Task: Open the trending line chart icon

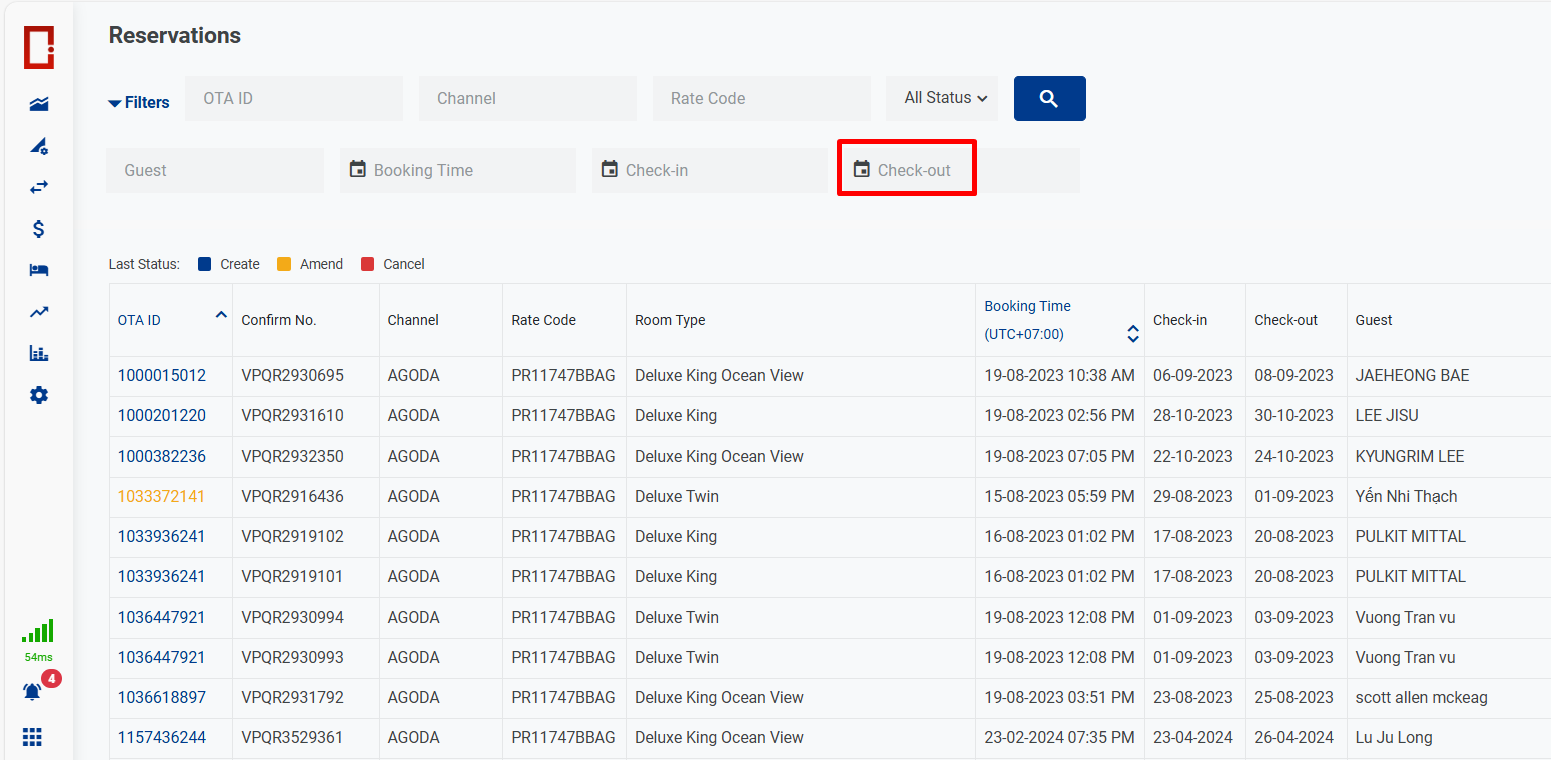Action: click(x=38, y=312)
